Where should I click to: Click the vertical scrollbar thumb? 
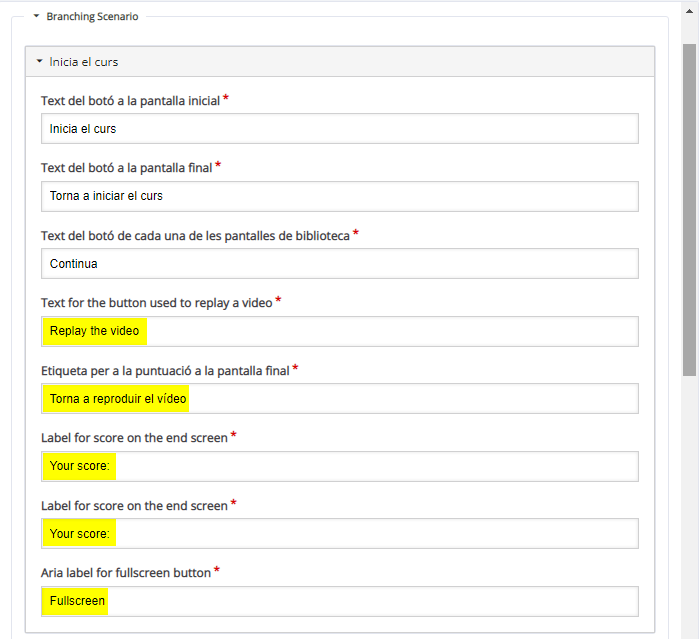(x=690, y=210)
